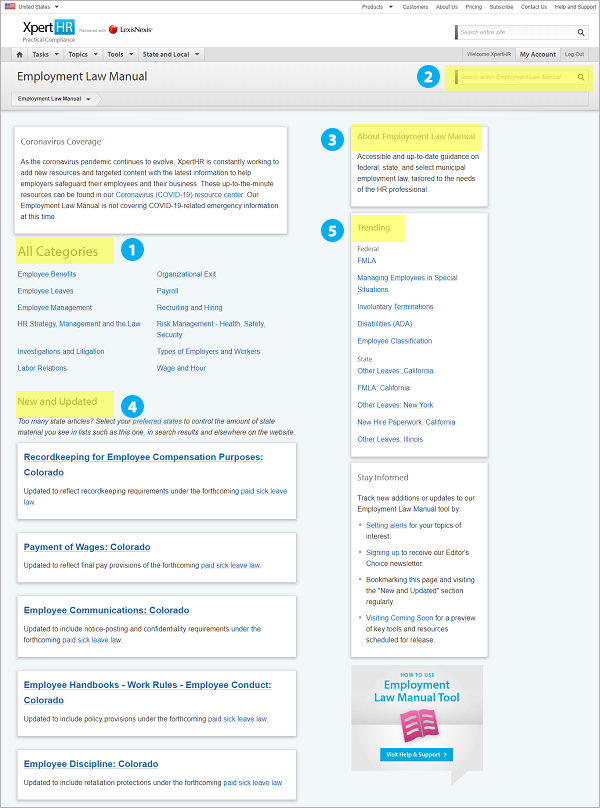Open Recordkeeping for Employee Compensation Purposes: Colorado

coord(143,465)
